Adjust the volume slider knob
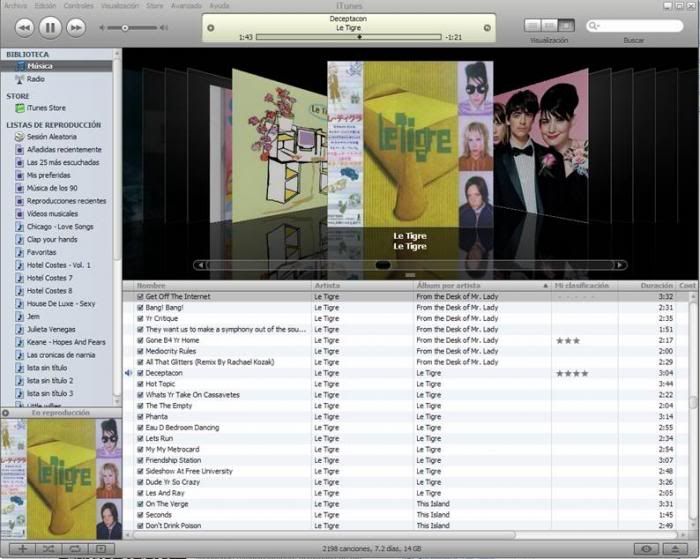The image size is (700, 559). 125,28
